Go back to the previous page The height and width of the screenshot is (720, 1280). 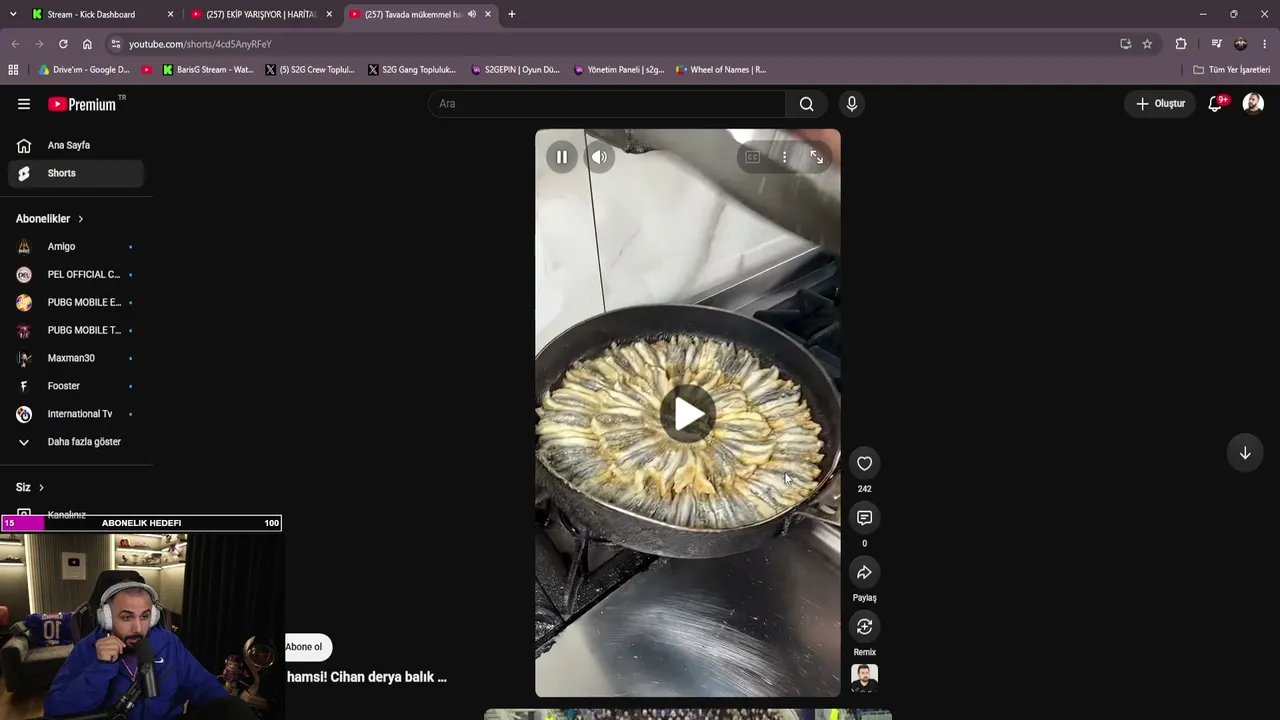coord(15,44)
